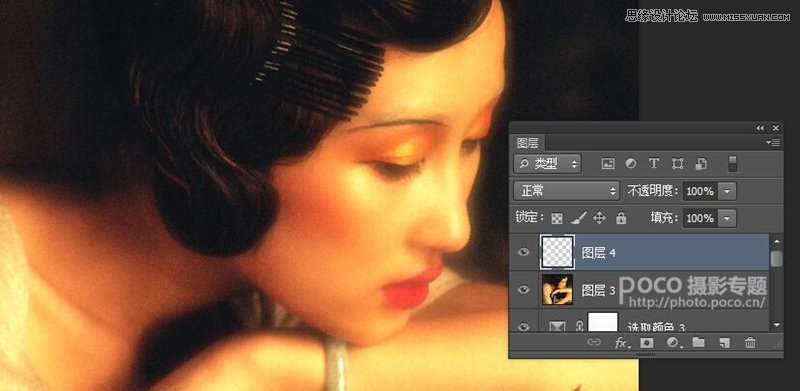Viewport: 800px width, 391px height.
Task: Filter for shape layers icon
Action: (x=678, y=164)
